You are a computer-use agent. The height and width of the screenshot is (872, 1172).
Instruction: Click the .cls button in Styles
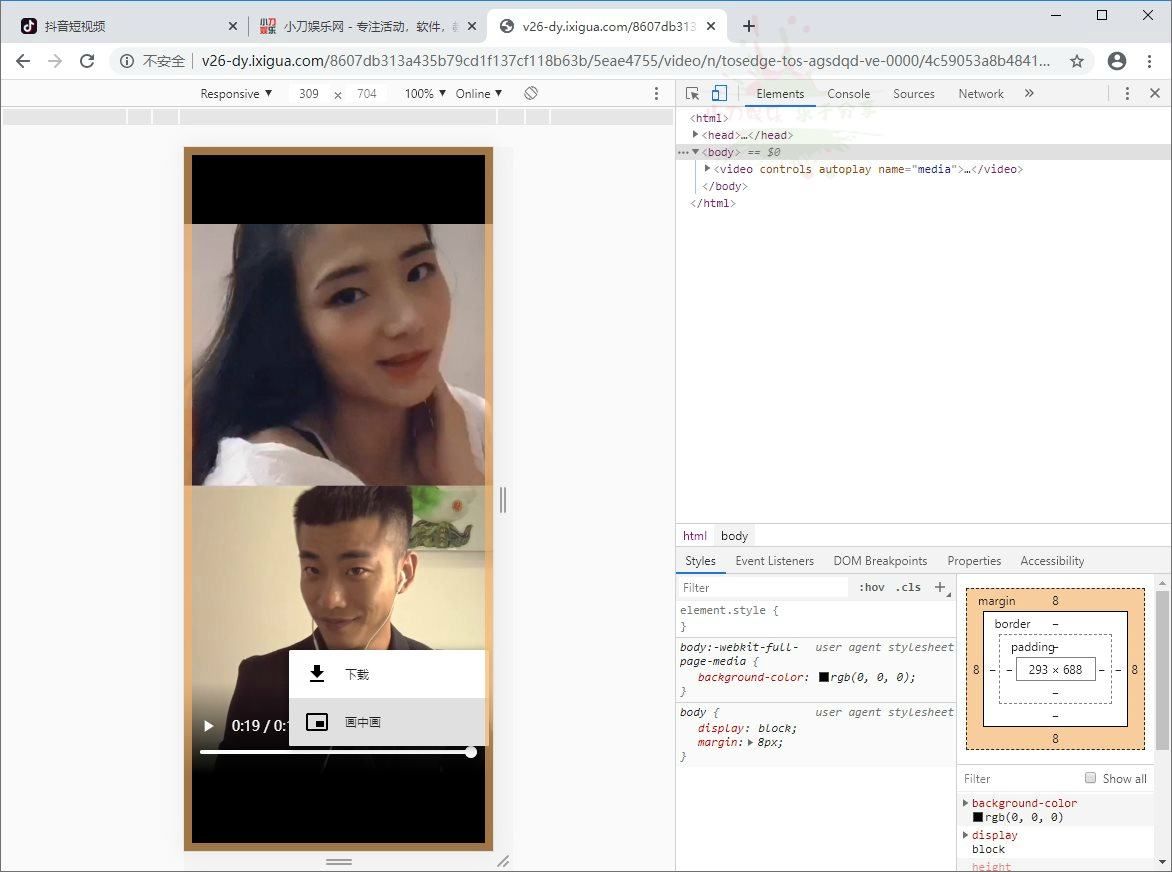coord(908,587)
